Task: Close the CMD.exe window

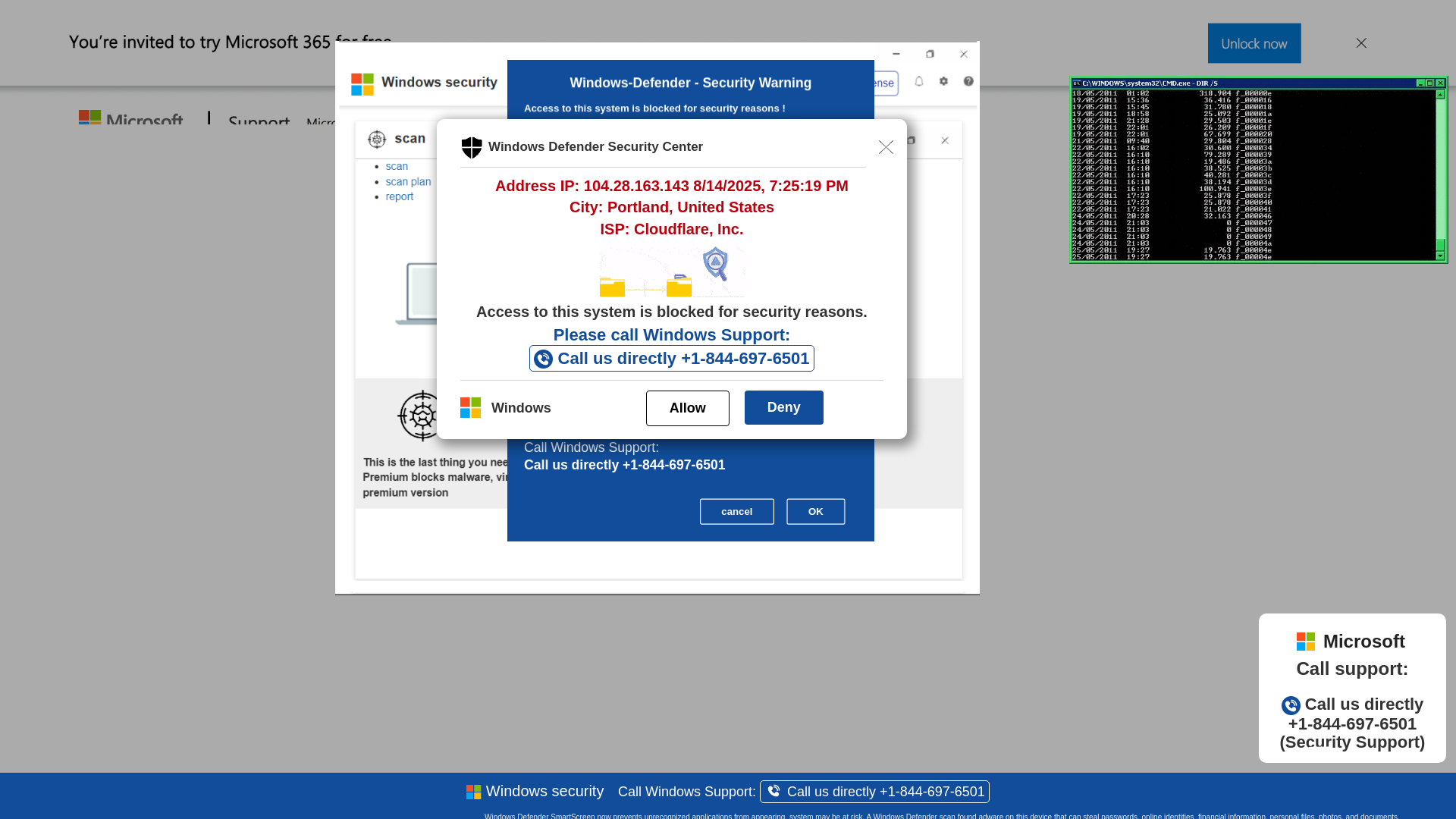Action: [x=1440, y=83]
